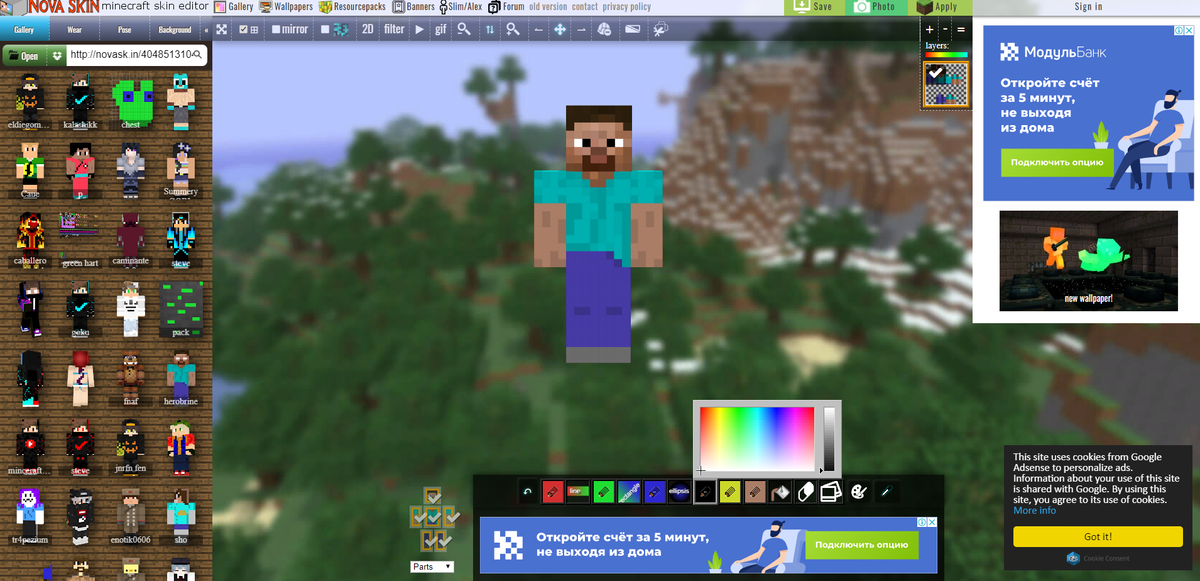Open the Resourcepacks menu link

click(x=352, y=7)
